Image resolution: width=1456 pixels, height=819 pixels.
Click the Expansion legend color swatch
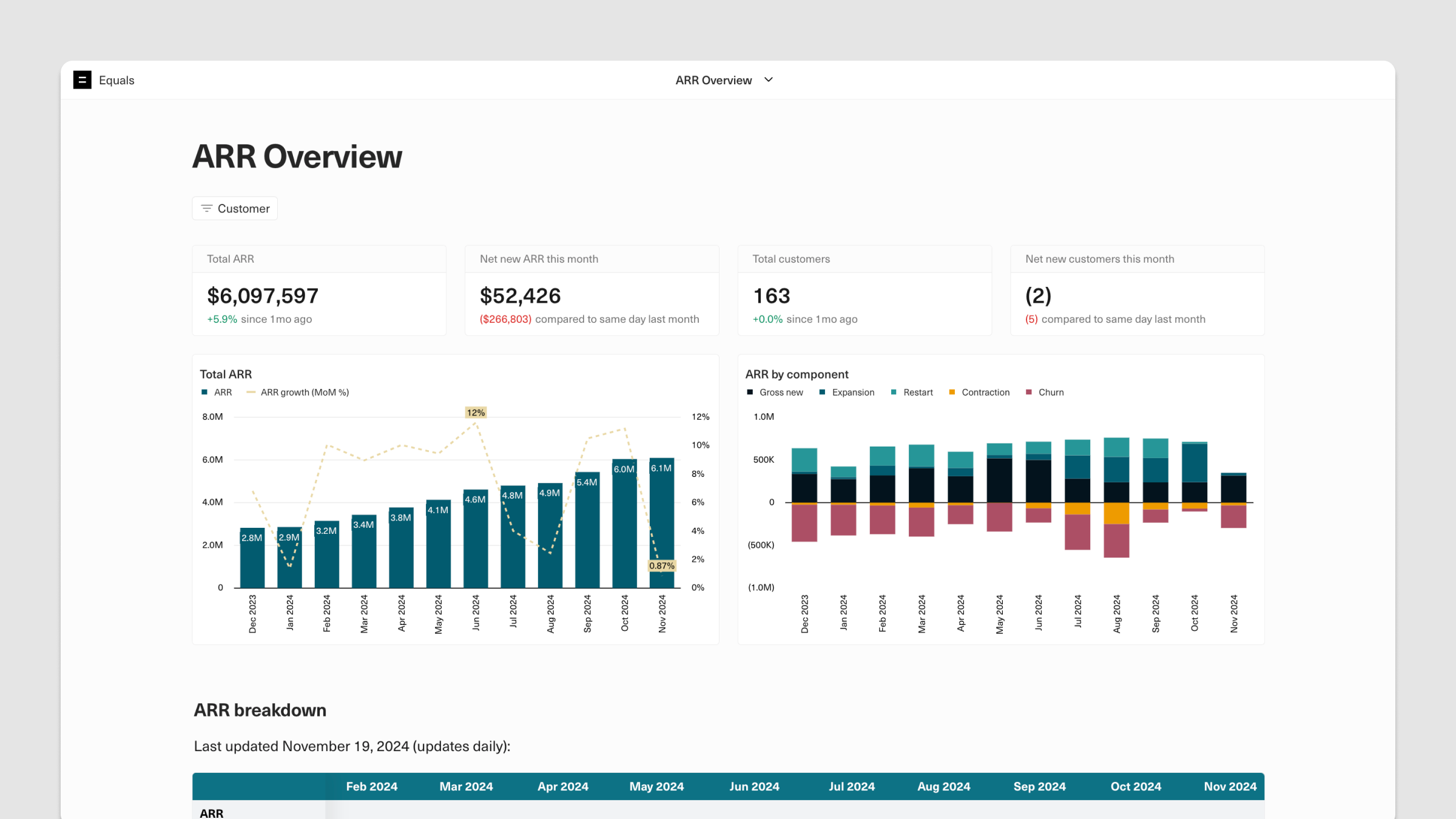[x=823, y=393]
